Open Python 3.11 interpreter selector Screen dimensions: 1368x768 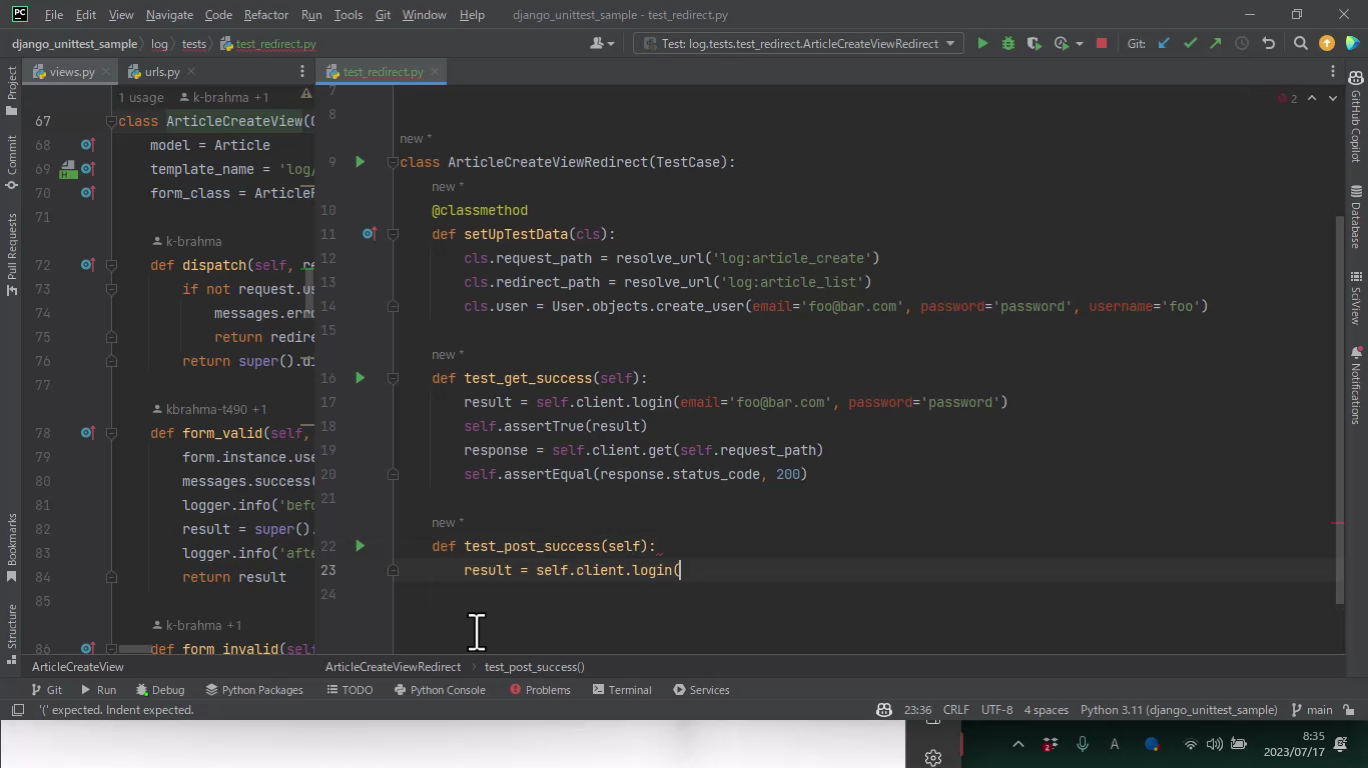(1178, 710)
